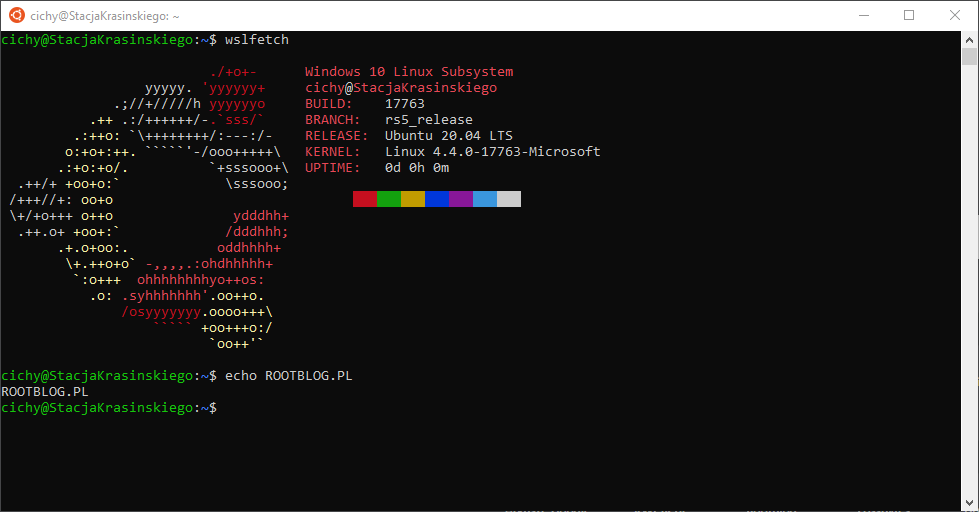Click the branch value 'rs5_release'
979x512 pixels.
[429, 120]
